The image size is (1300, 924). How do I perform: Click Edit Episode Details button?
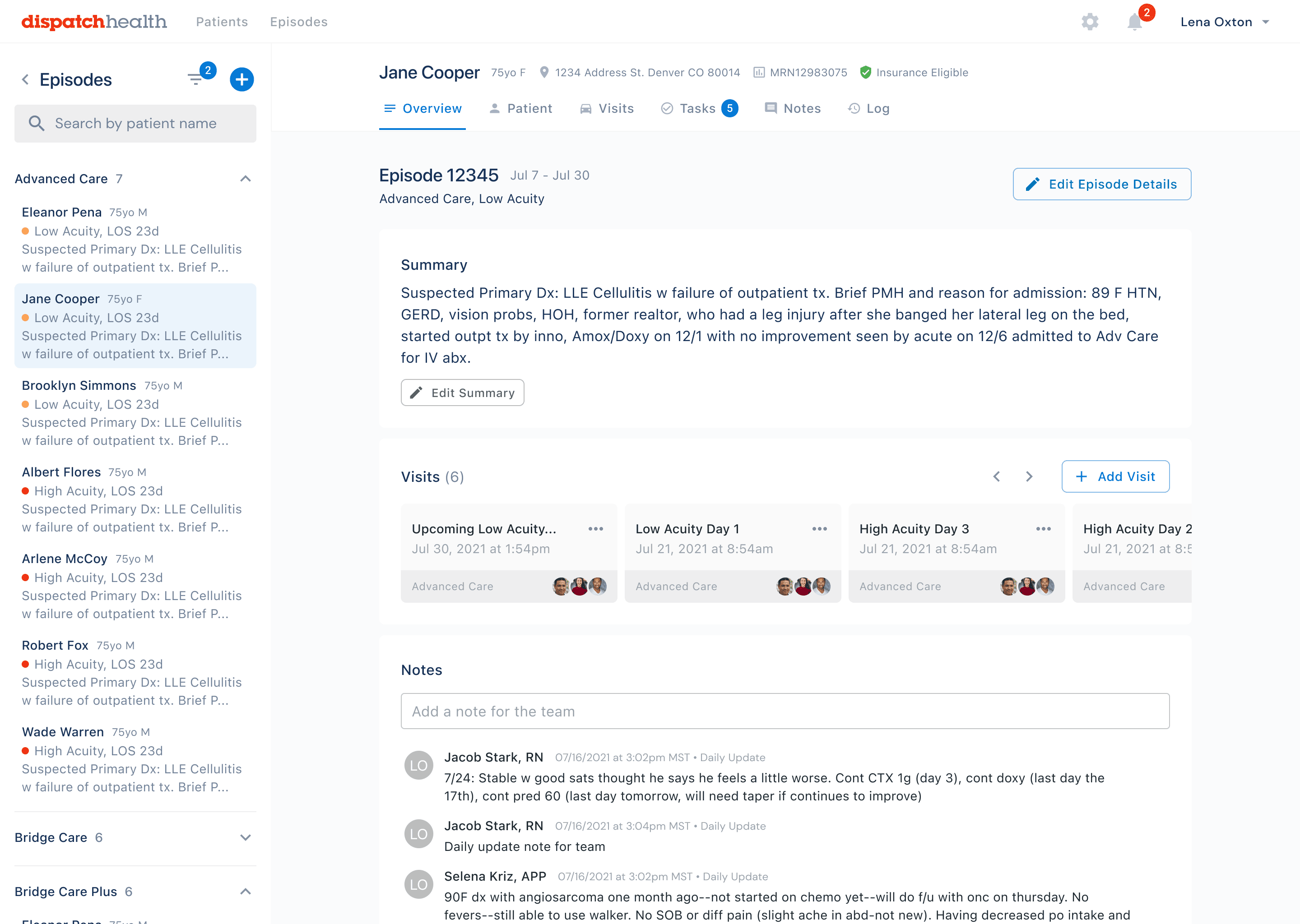point(1102,184)
